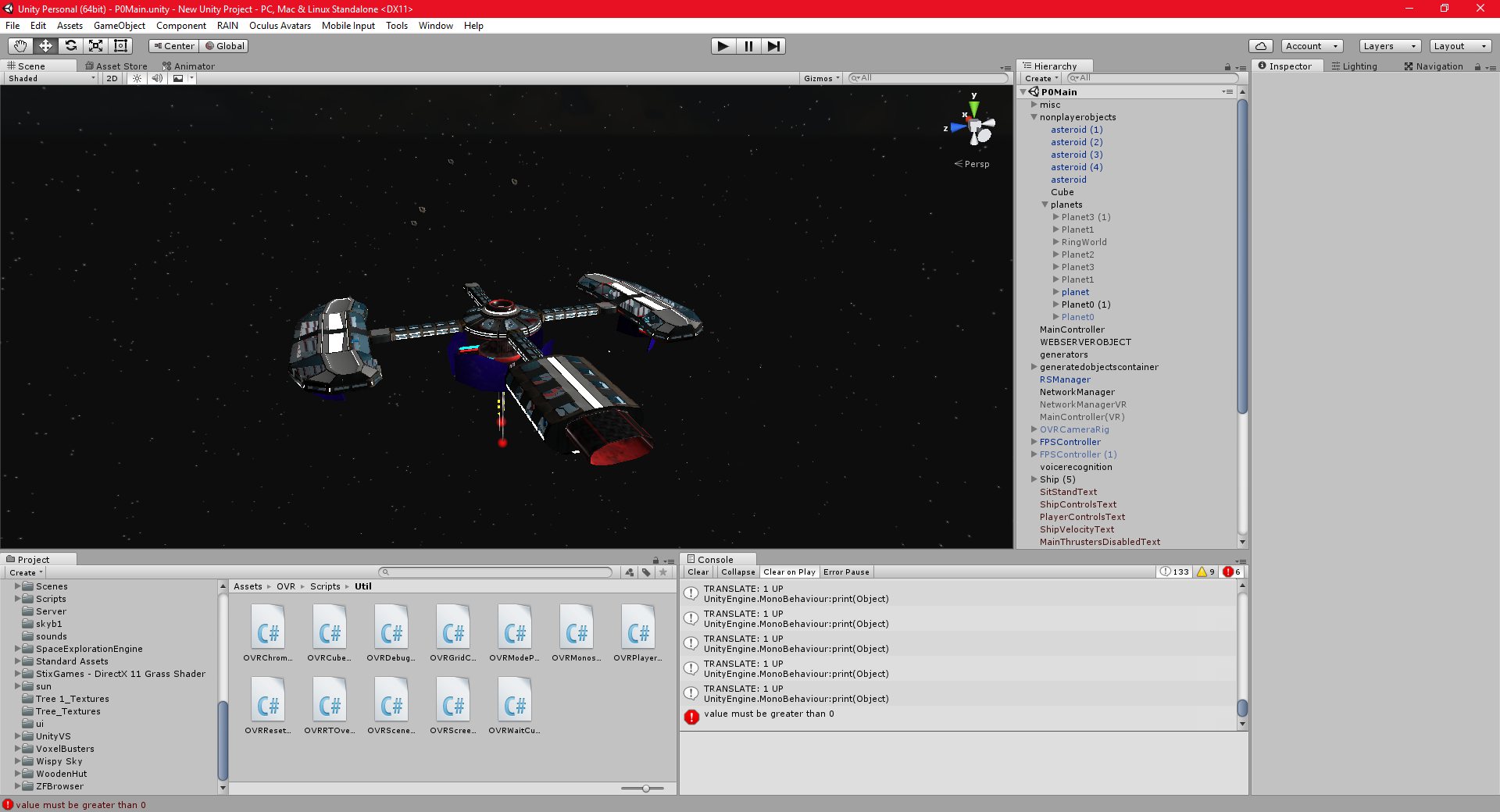Expand the RingWorld object
Viewport: 1500px width, 812px height.
pyautogui.click(x=1055, y=242)
